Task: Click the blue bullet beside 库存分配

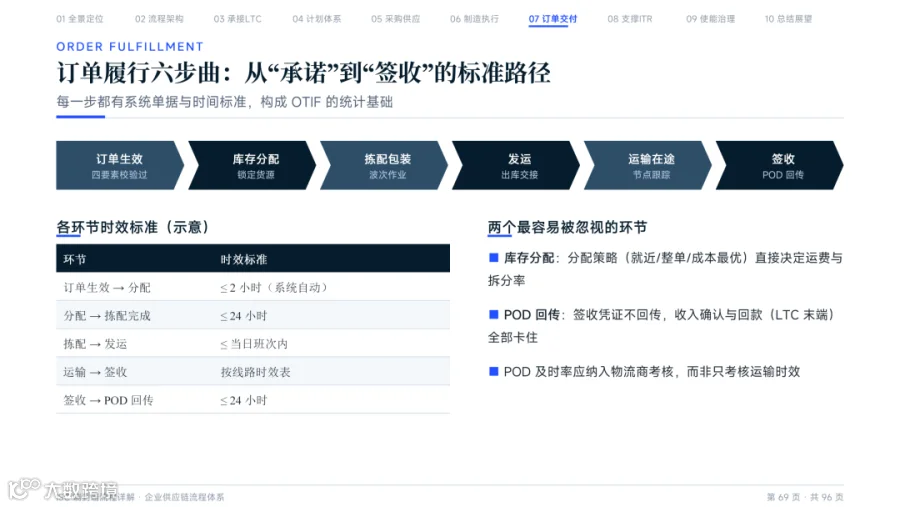Action: click(493, 258)
